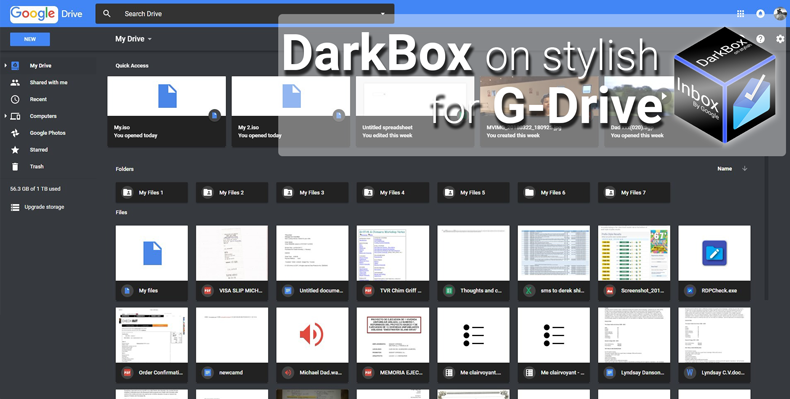Screen dimensions: 790x399
Task: Click the Shared with me people icon
Action: point(15,83)
